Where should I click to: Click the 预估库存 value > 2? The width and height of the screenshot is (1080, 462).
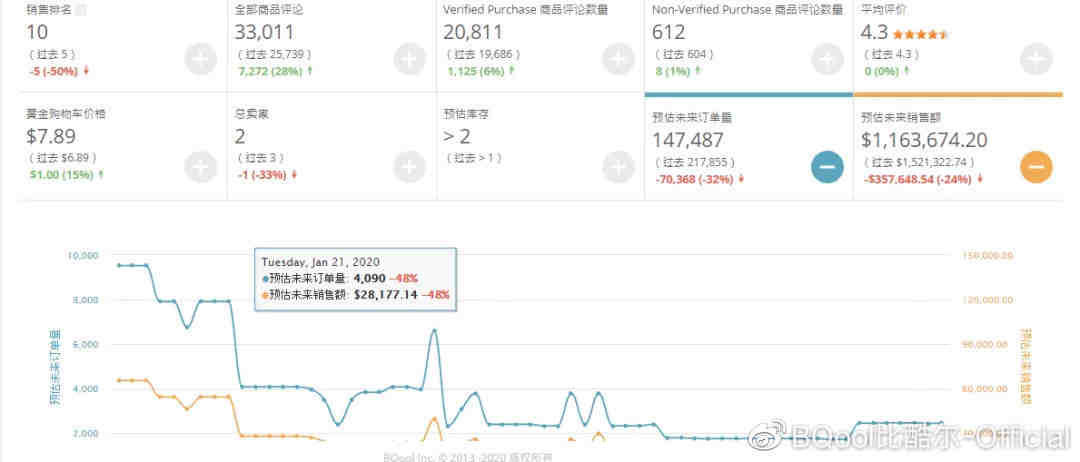point(458,136)
